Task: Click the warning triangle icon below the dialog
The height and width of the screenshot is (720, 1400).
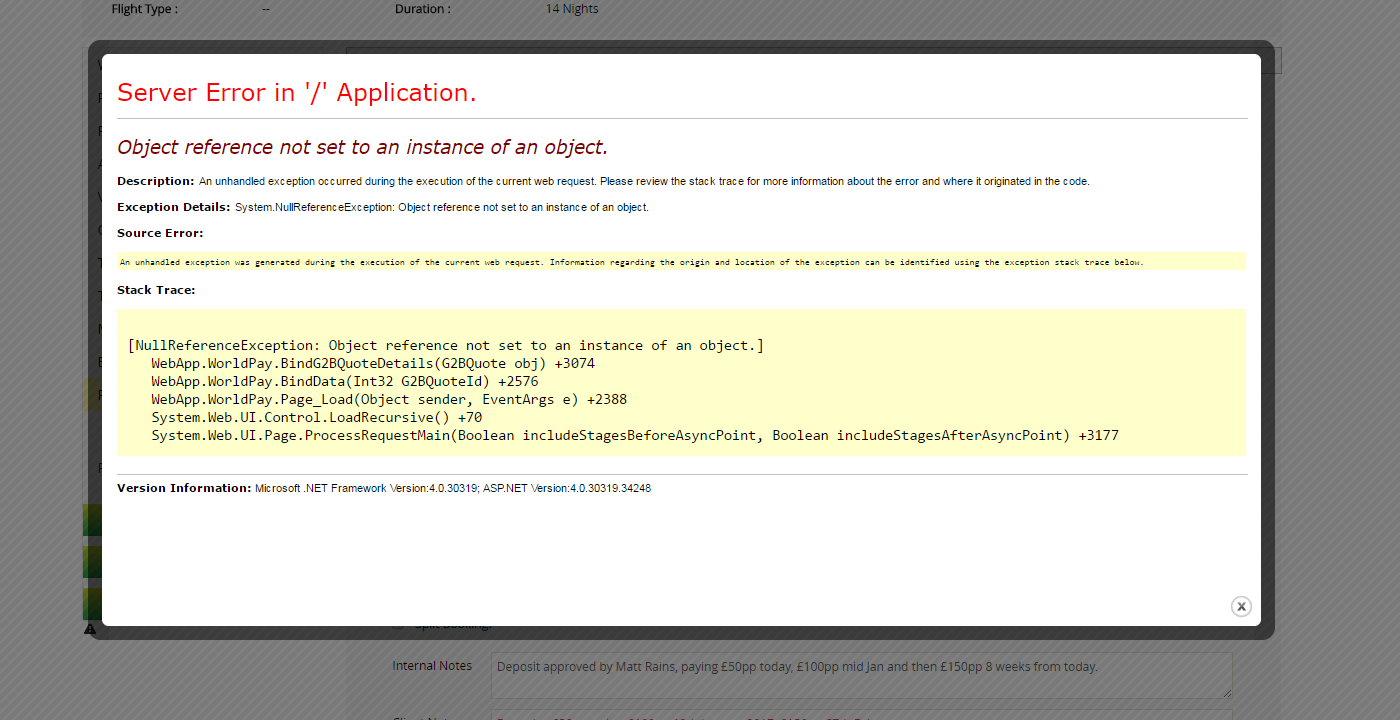Action: 90,629
